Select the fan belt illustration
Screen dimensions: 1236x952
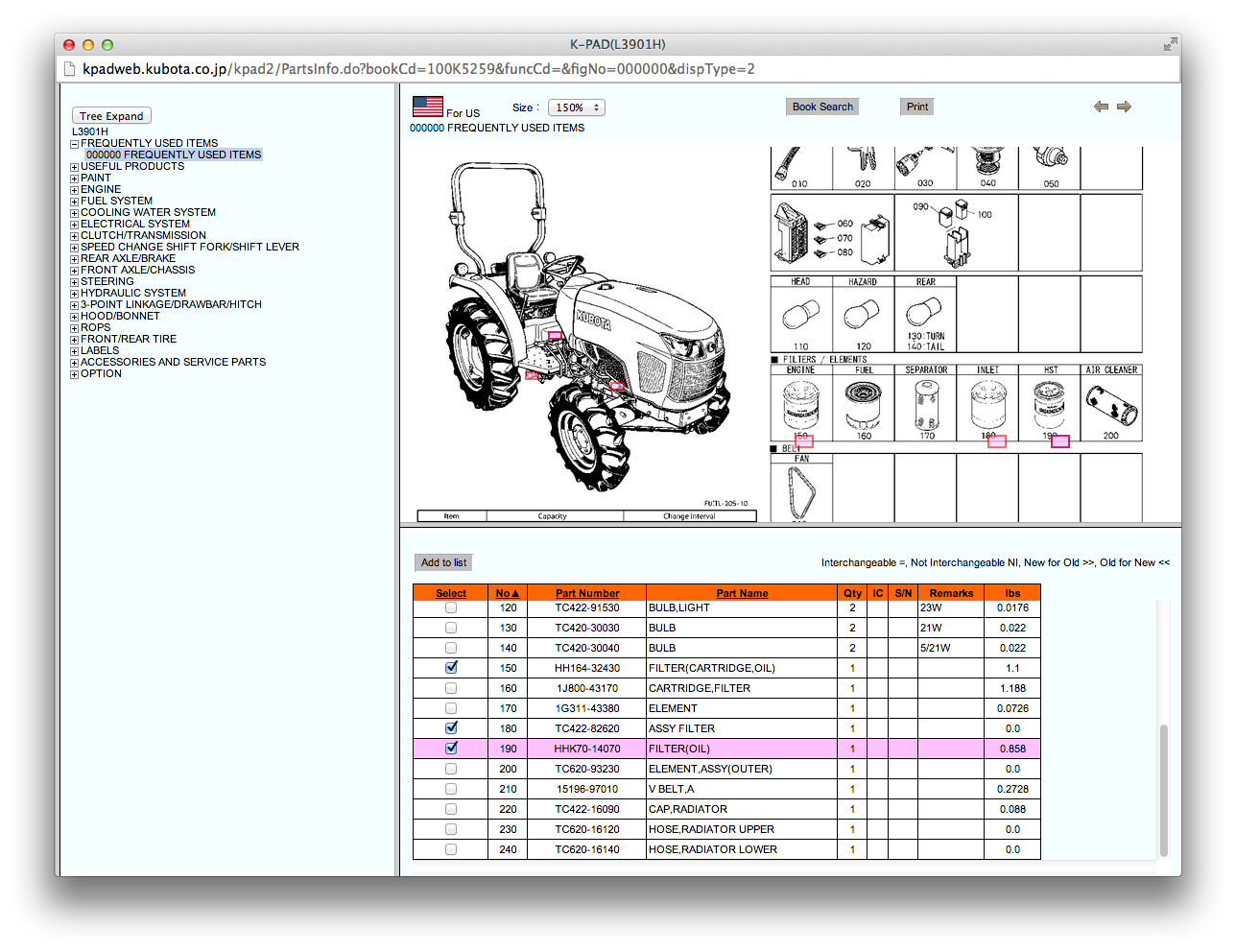(x=801, y=492)
